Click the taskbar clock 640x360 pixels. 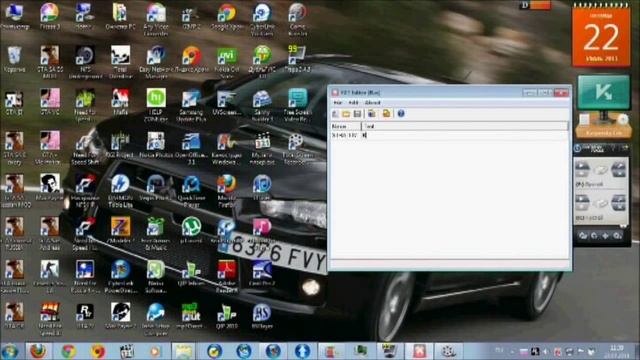(x=616, y=351)
